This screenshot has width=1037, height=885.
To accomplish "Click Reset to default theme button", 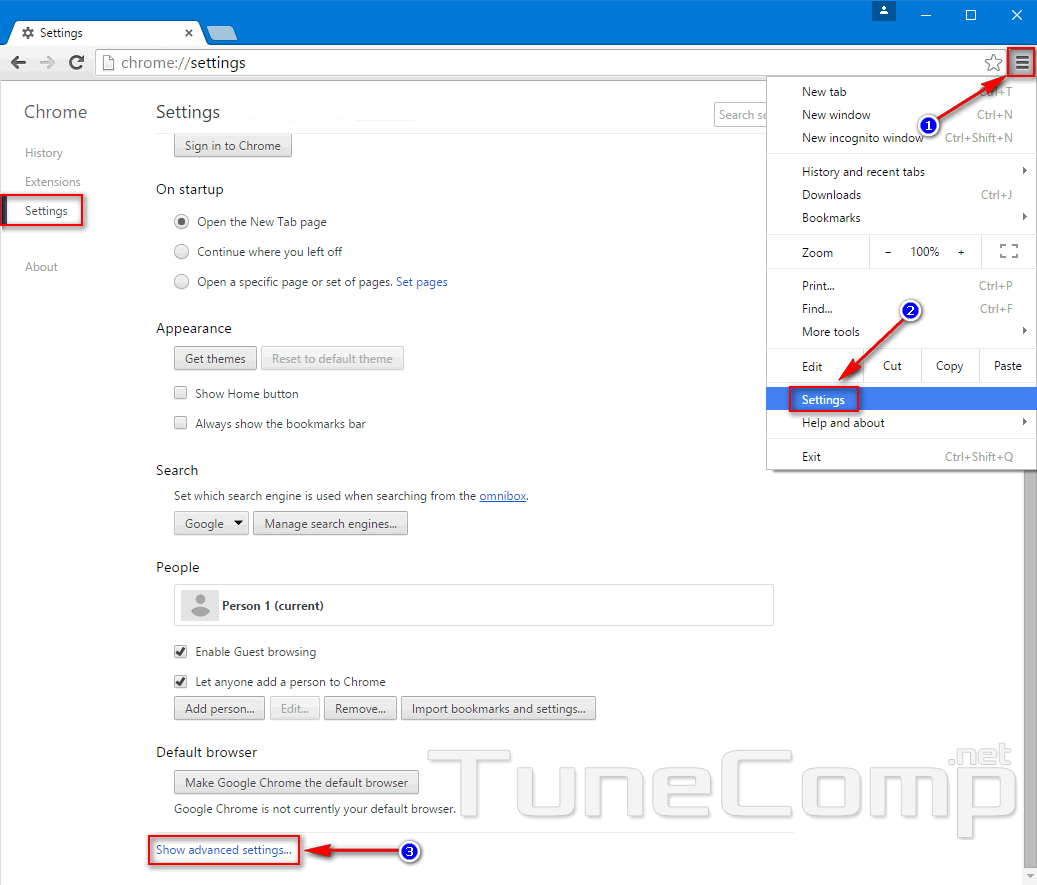I will [x=332, y=358].
